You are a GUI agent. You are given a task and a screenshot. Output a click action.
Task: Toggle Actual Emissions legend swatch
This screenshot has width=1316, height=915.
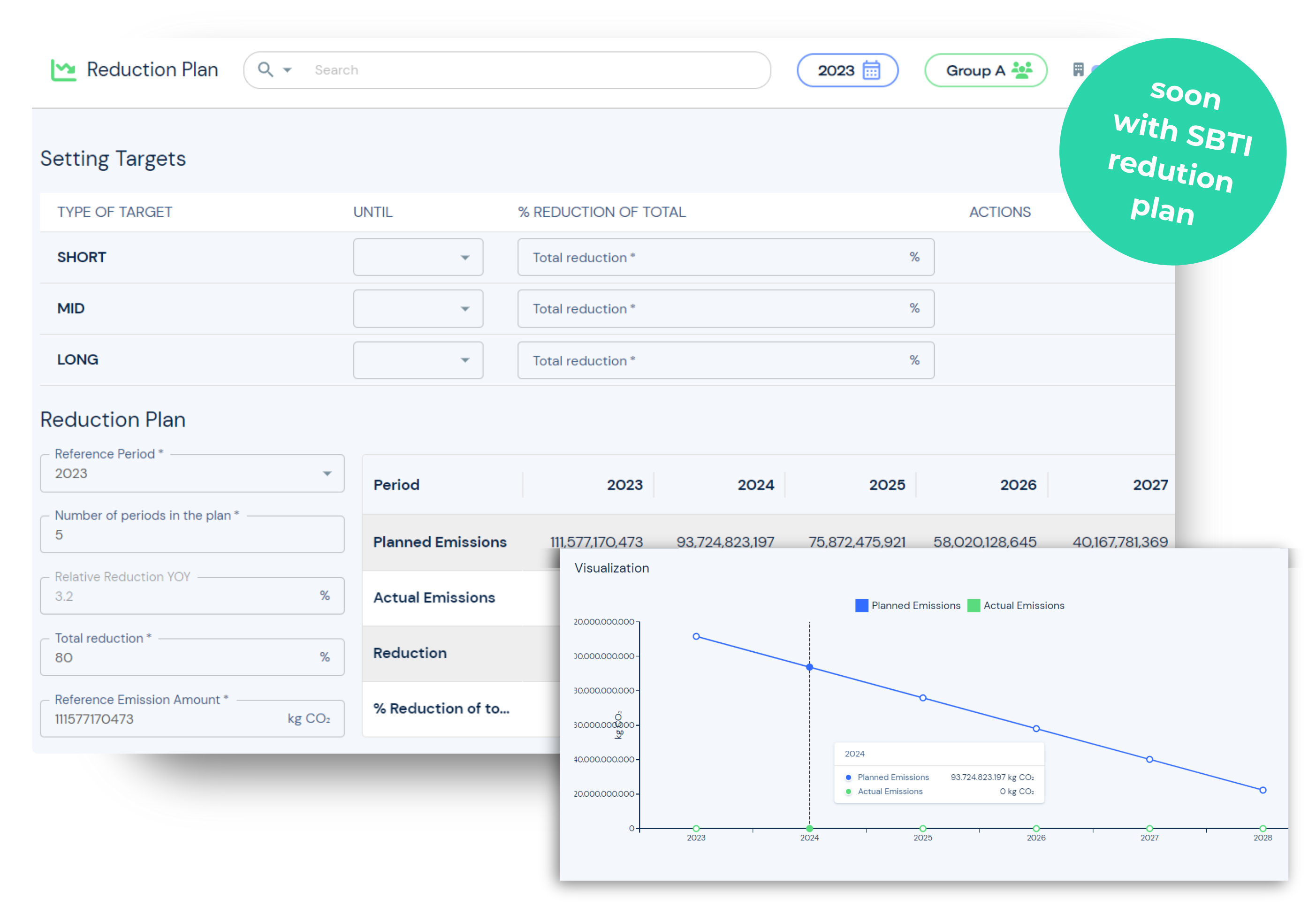[x=973, y=605]
